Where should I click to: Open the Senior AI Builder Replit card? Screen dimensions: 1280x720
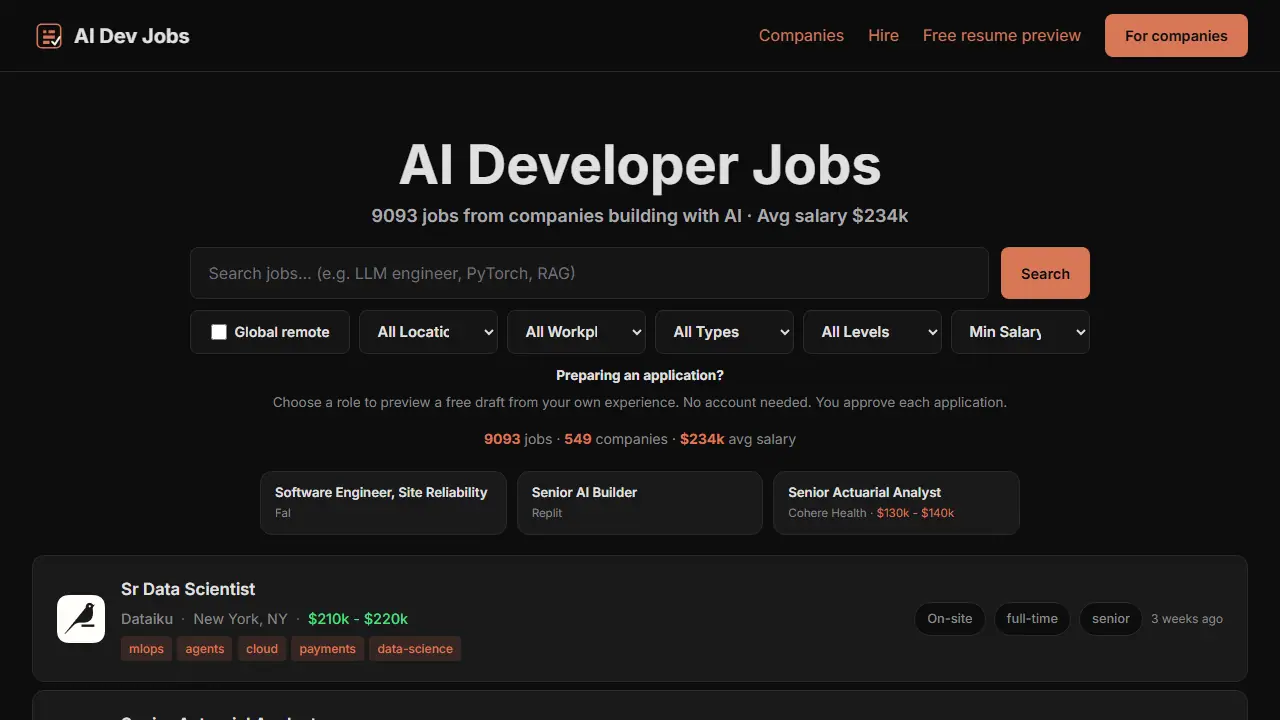(x=640, y=503)
